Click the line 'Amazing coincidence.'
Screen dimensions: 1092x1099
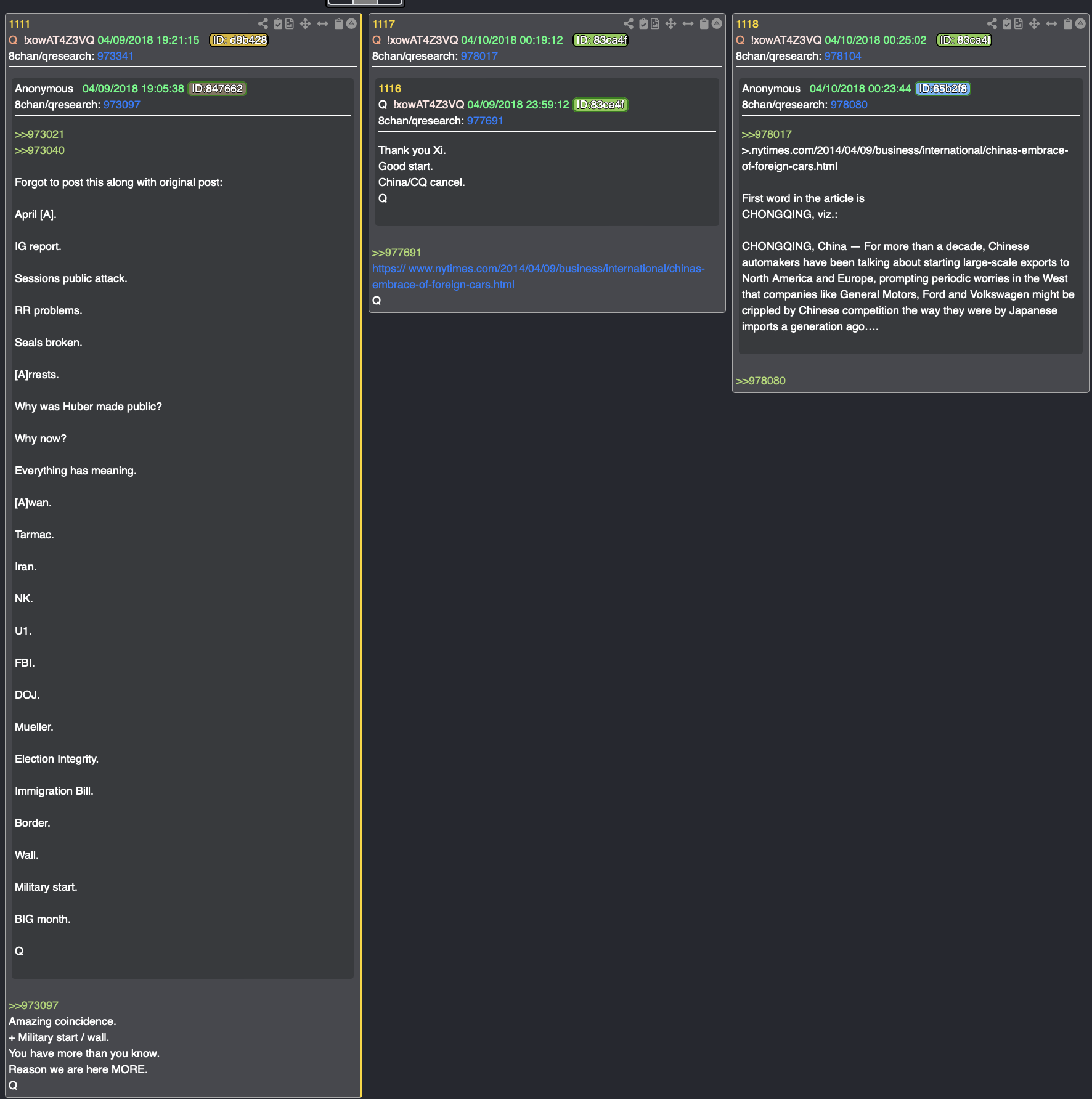[x=62, y=1021]
